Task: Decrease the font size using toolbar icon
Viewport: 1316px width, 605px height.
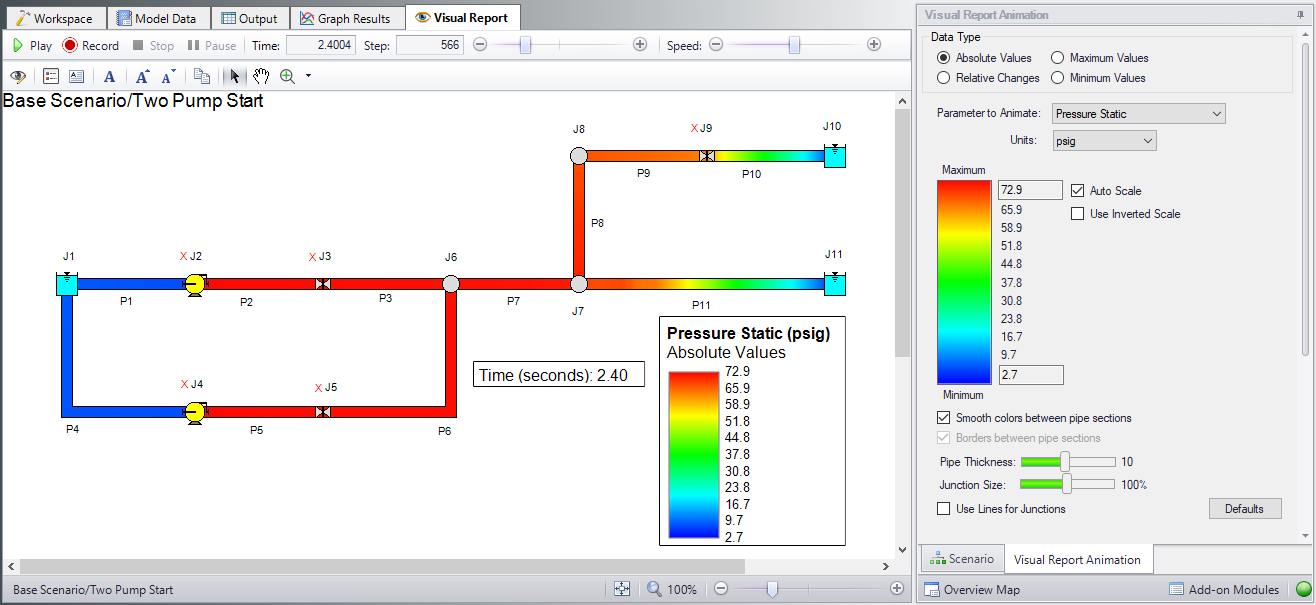Action: (168, 75)
